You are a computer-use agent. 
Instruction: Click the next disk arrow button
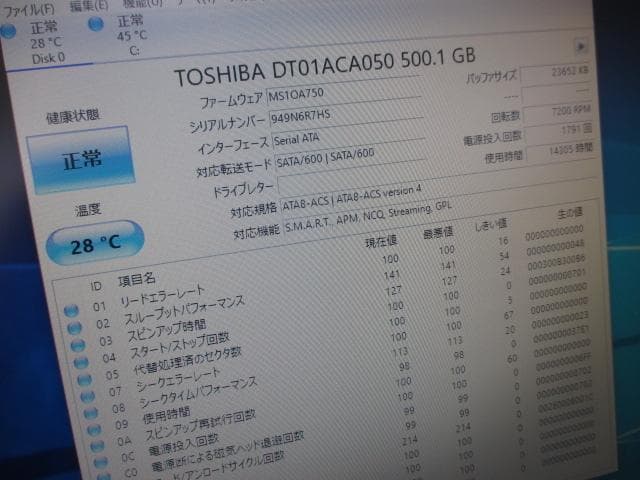(x=581, y=46)
